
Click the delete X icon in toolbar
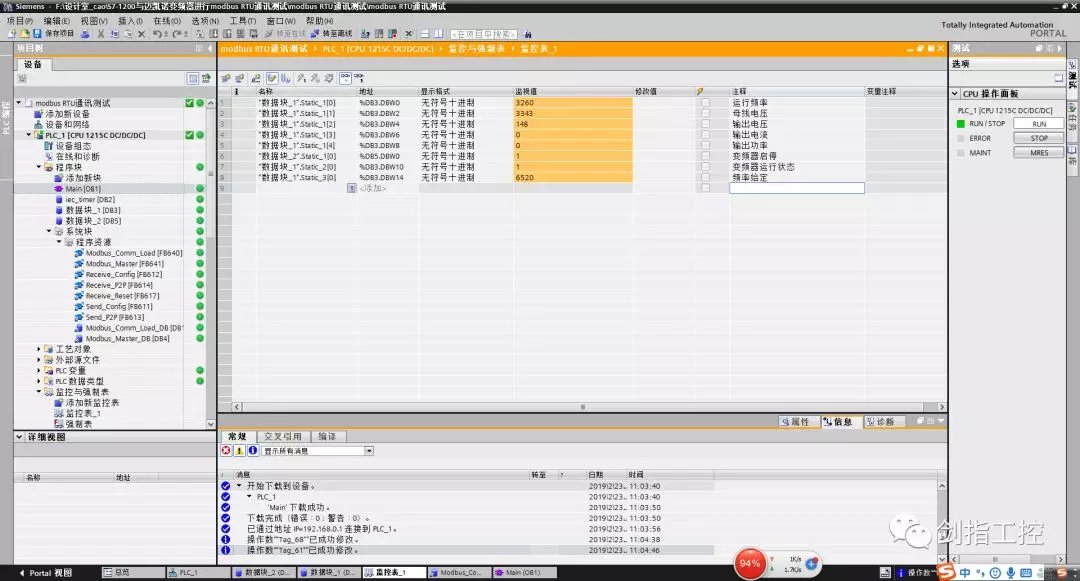(x=142, y=33)
